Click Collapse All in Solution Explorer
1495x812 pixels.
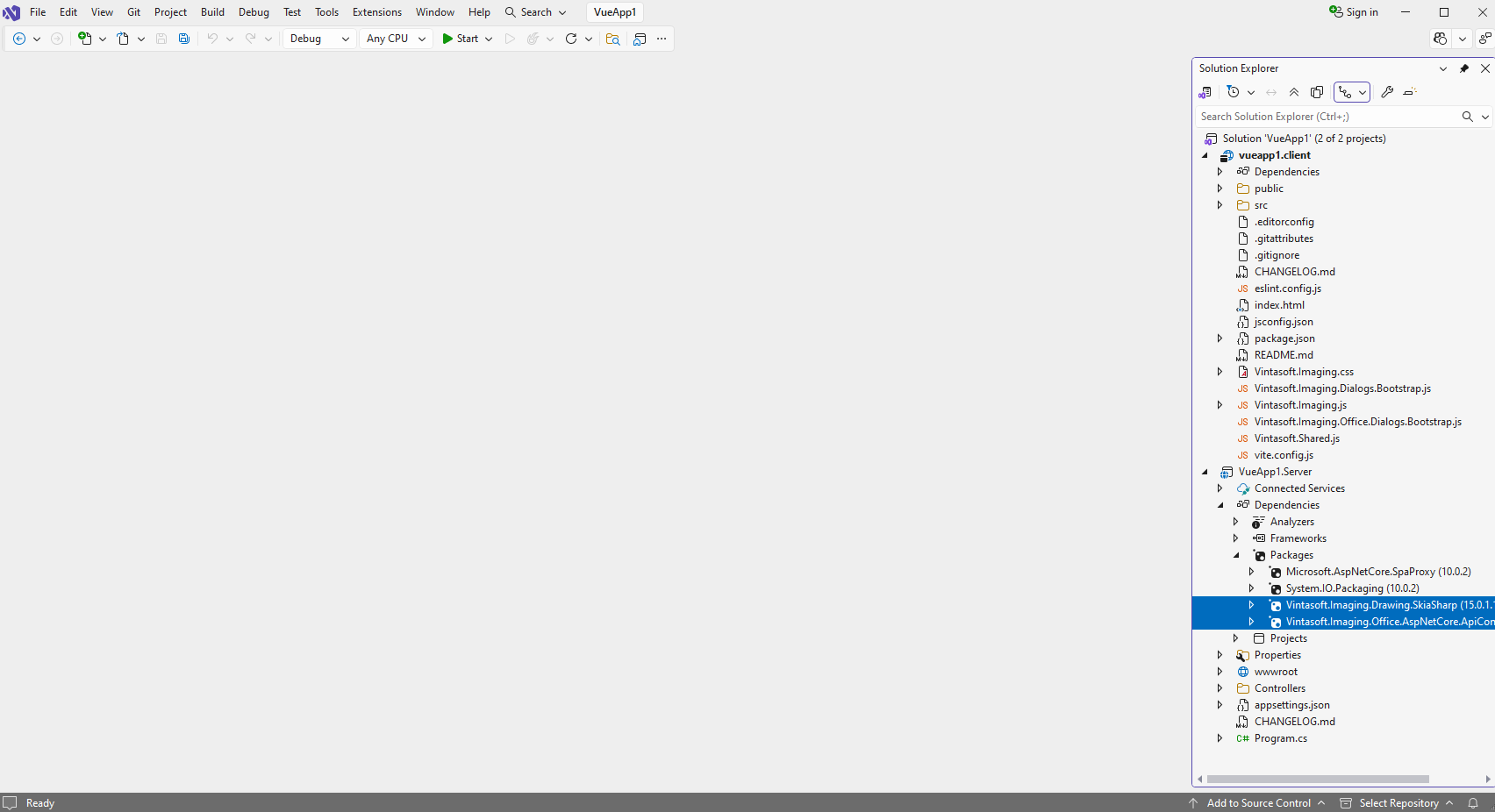[x=1294, y=92]
